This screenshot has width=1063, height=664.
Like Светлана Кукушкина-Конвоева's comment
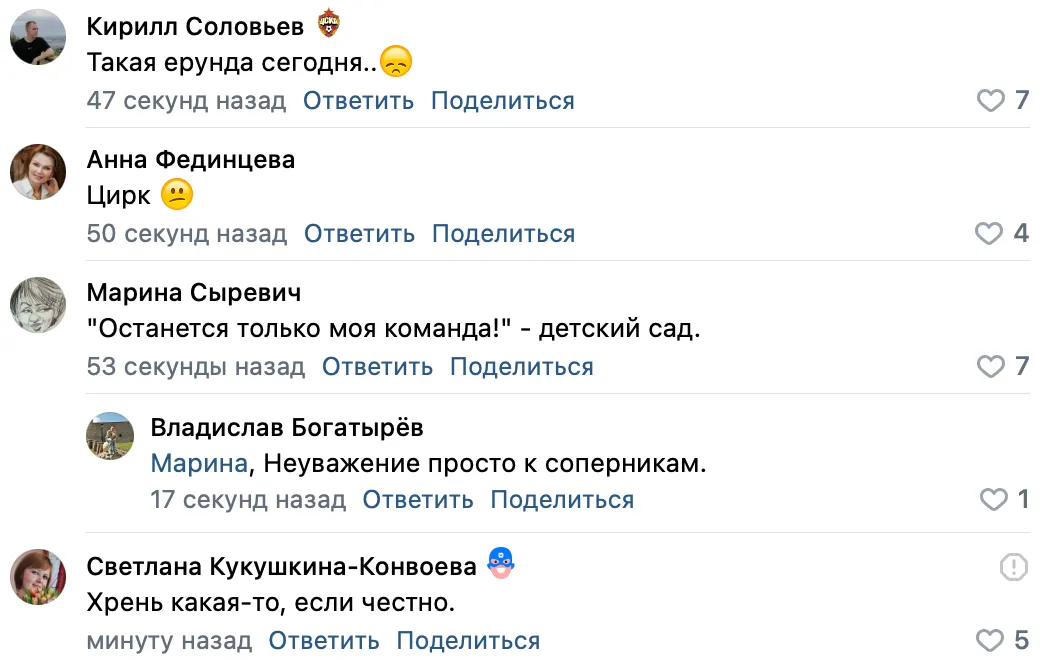989,641
